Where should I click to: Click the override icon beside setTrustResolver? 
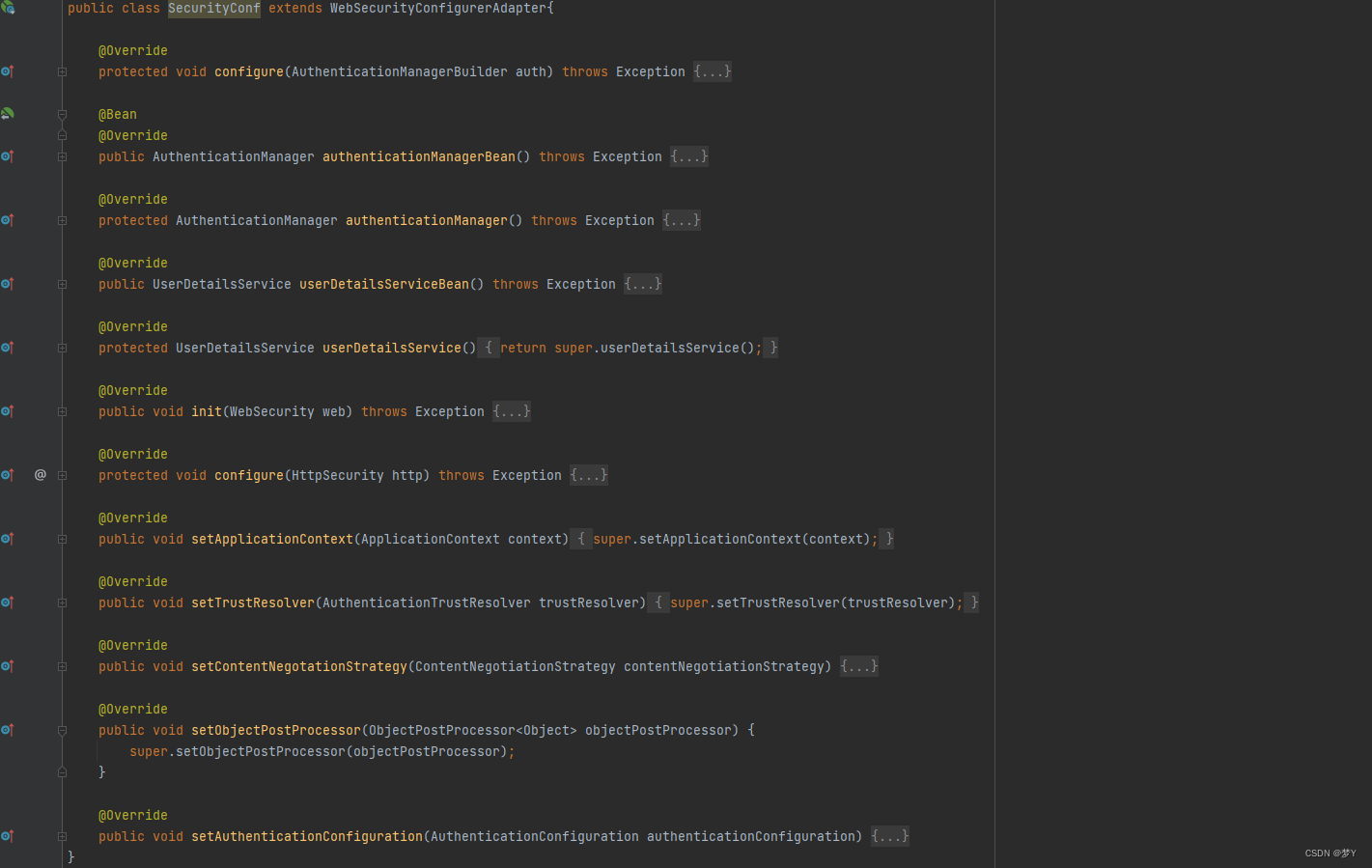[x=7, y=602]
